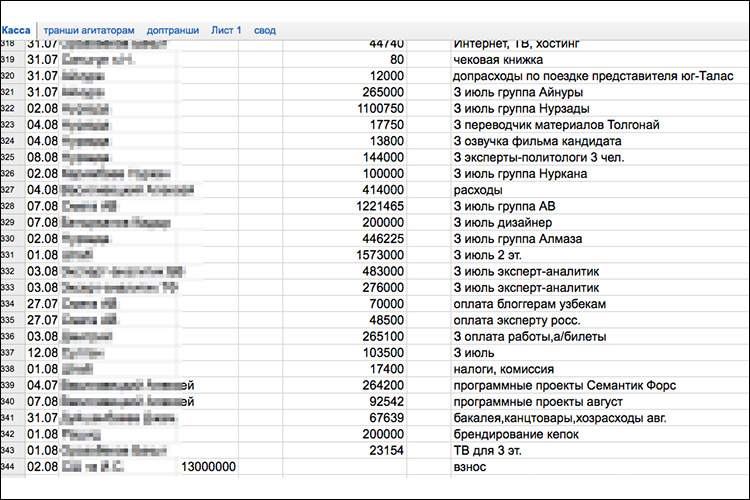Switch to the Касса sheet tab
This screenshot has height=500, width=750.
coord(16,30)
